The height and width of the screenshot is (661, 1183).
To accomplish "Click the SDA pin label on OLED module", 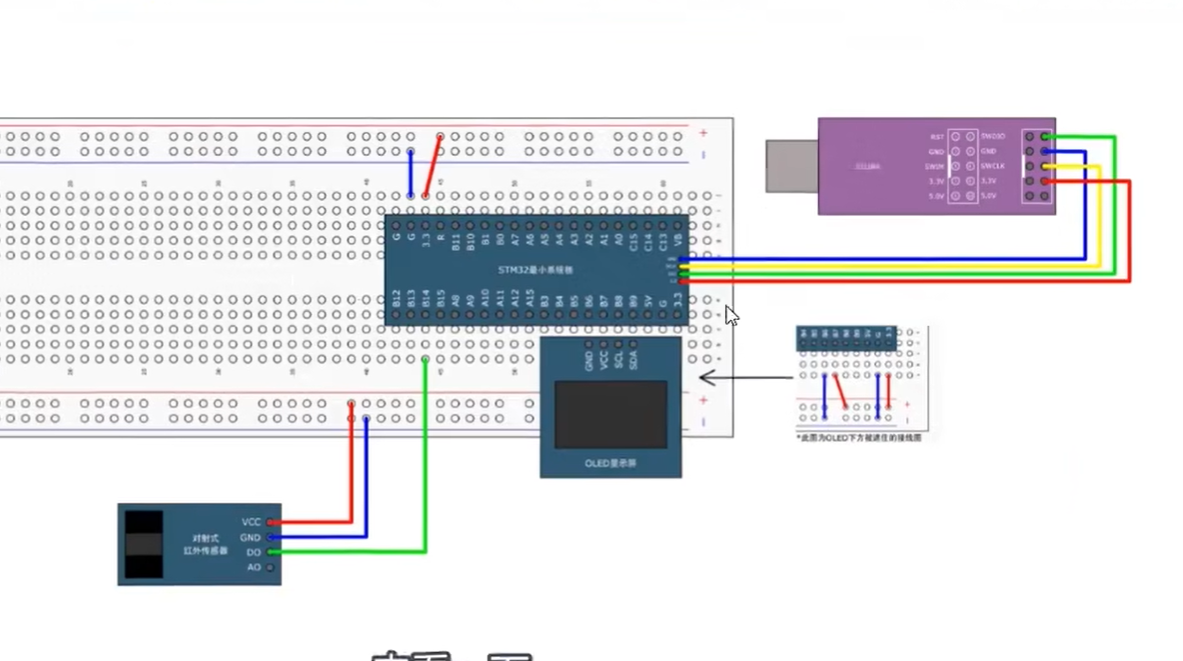I will click(634, 357).
